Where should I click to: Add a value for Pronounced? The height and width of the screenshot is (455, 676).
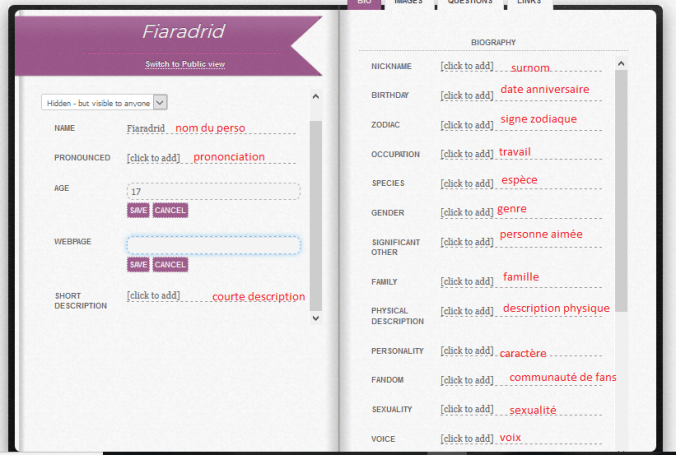point(153,158)
